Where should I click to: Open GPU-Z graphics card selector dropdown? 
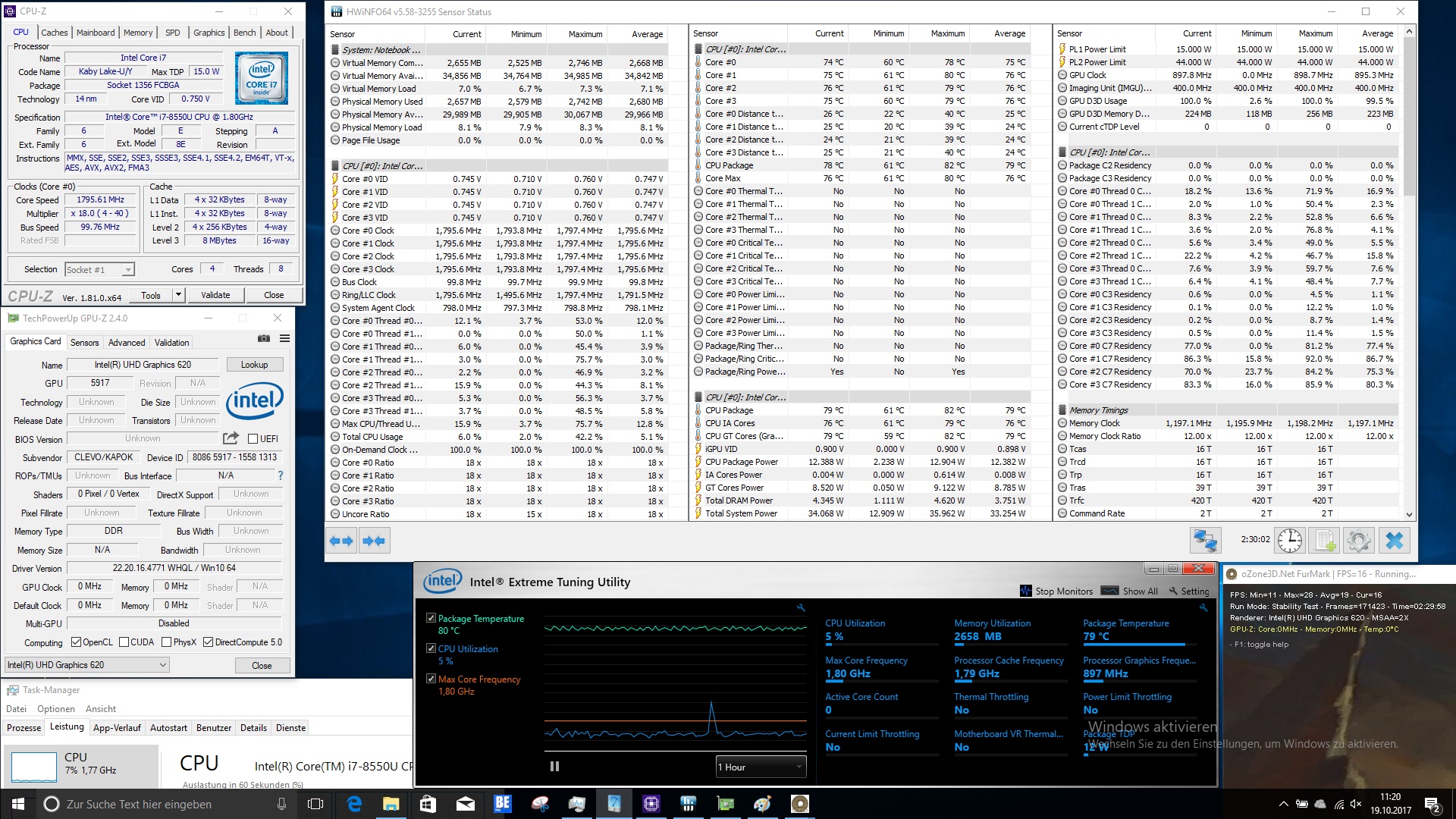[x=86, y=665]
